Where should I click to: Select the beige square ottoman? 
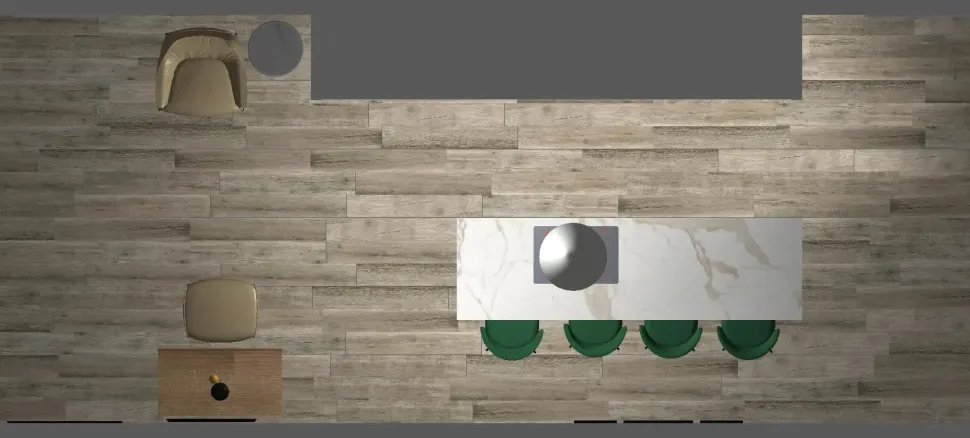pos(221,310)
